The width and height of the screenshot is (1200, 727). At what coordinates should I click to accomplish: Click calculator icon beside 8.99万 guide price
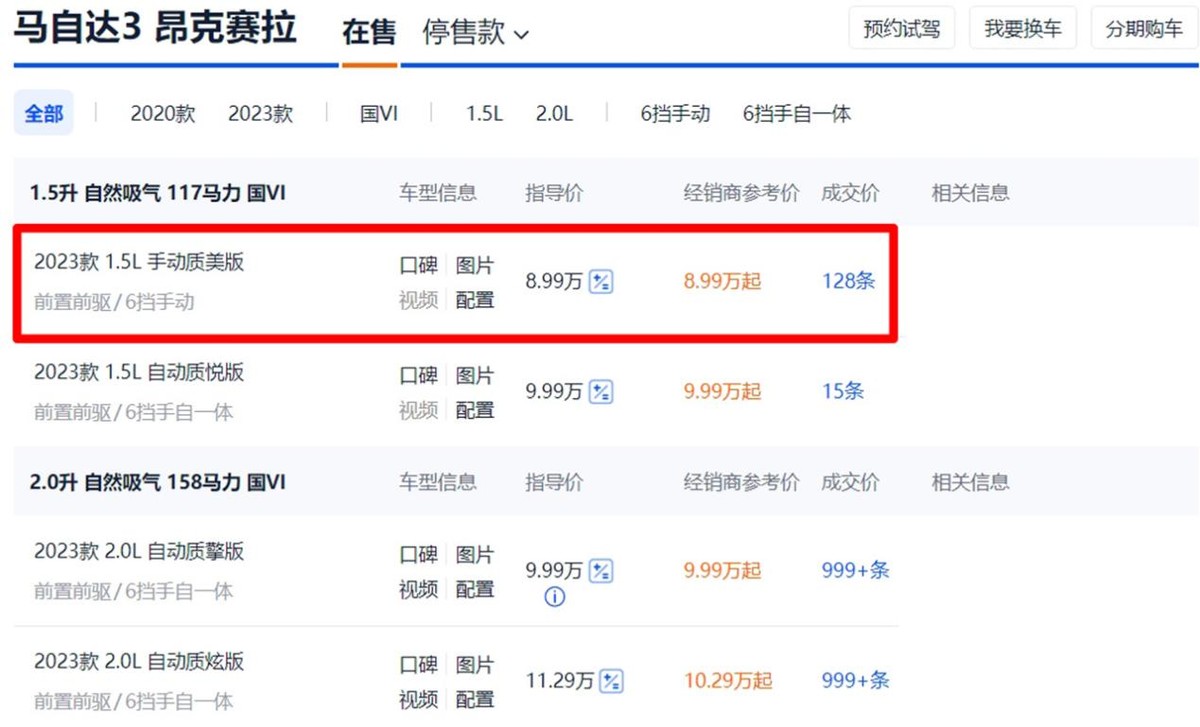pos(601,282)
